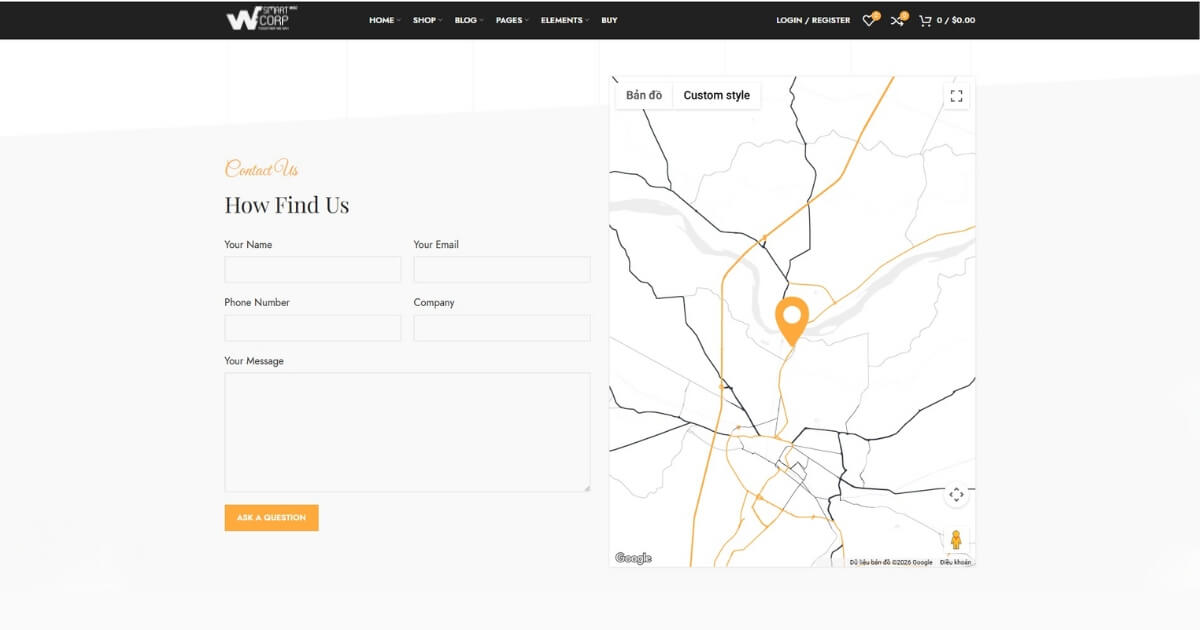The height and width of the screenshot is (630, 1200).
Task: Click the Google logo on map
Action: click(x=633, y=558)
